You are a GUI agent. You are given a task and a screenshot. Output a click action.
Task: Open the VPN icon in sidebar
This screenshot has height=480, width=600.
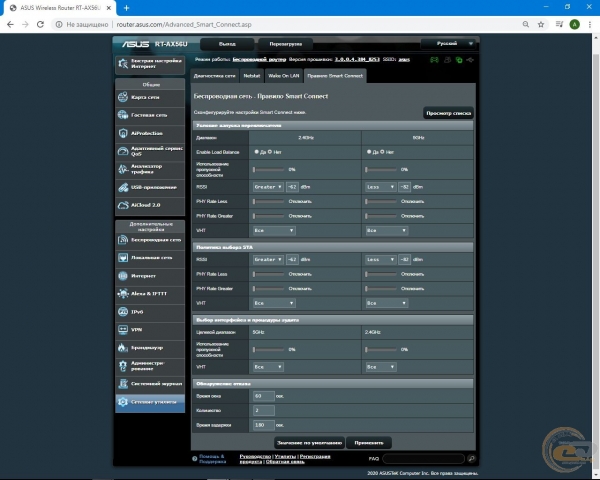123,330
